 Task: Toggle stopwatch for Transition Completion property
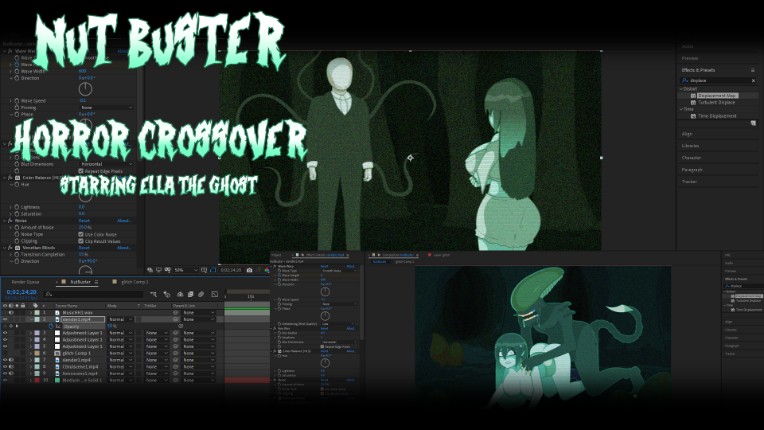[17, 254]
